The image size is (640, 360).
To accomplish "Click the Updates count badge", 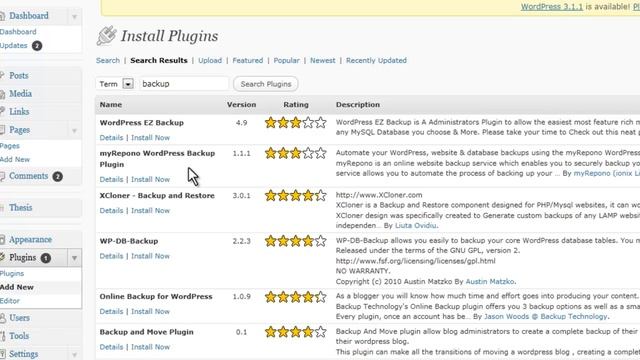I will tap(37, 46).
